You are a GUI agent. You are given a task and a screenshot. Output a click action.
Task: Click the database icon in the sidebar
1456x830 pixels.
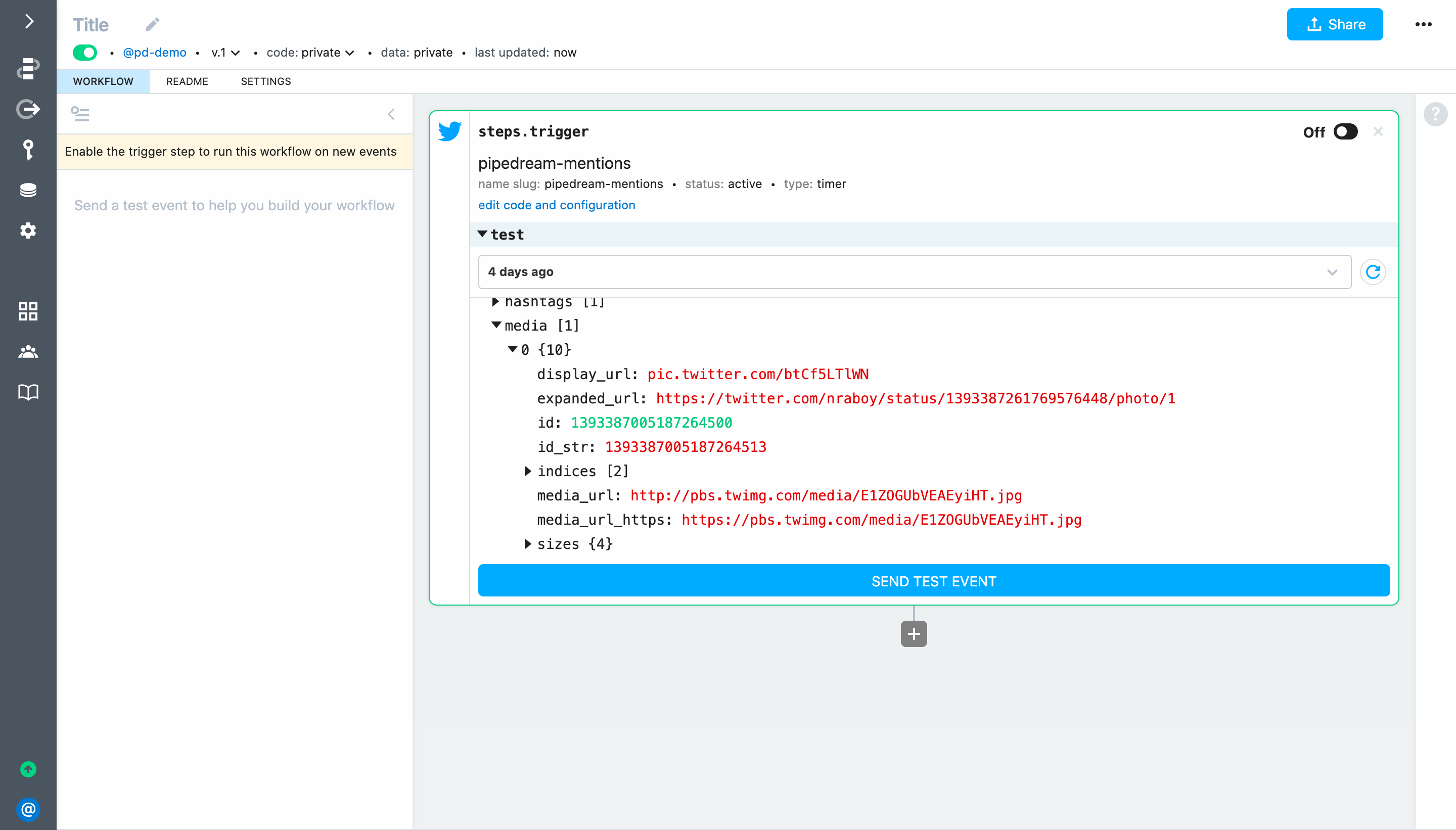pos(28,190)
